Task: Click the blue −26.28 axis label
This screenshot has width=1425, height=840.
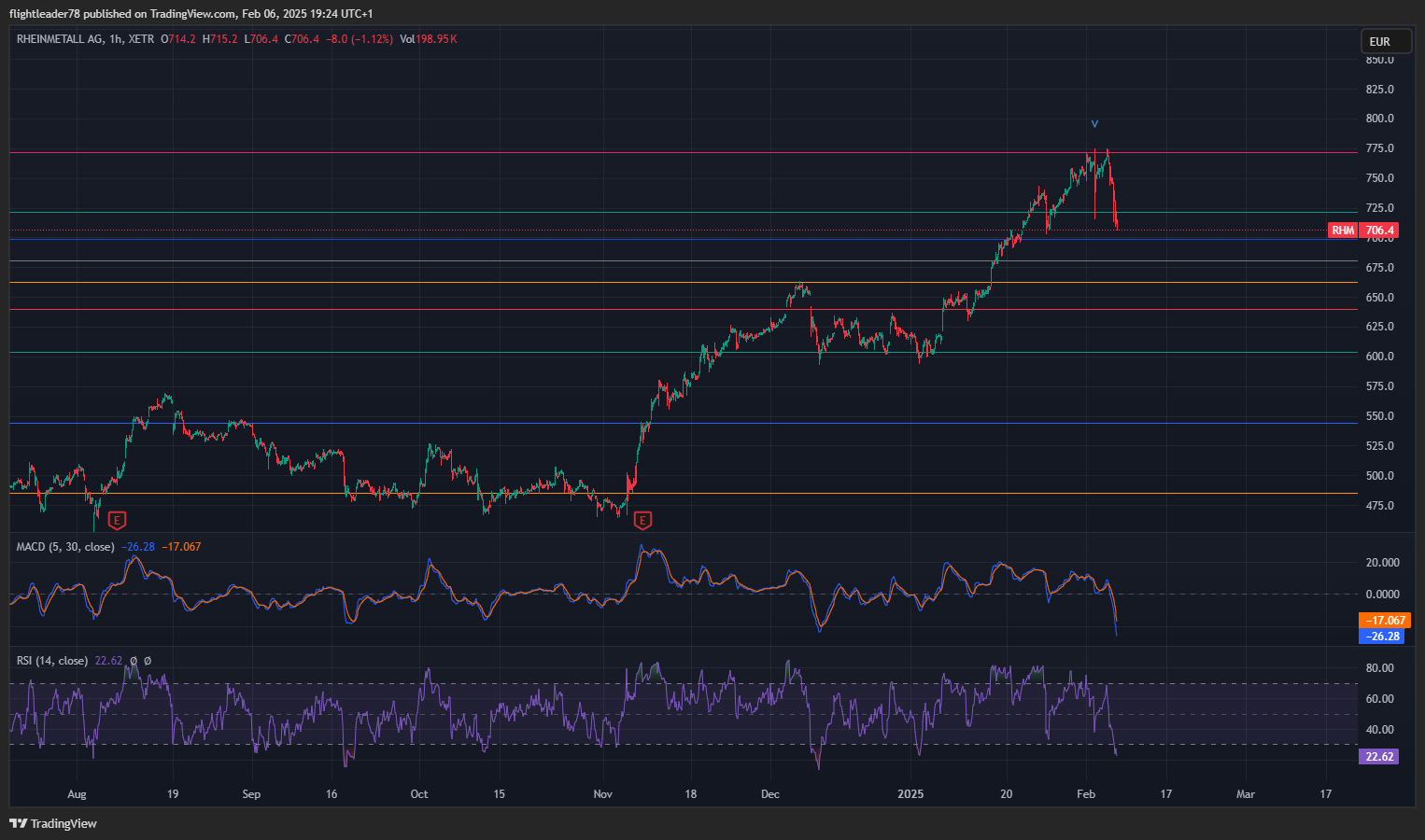Action: [1384, 637]
